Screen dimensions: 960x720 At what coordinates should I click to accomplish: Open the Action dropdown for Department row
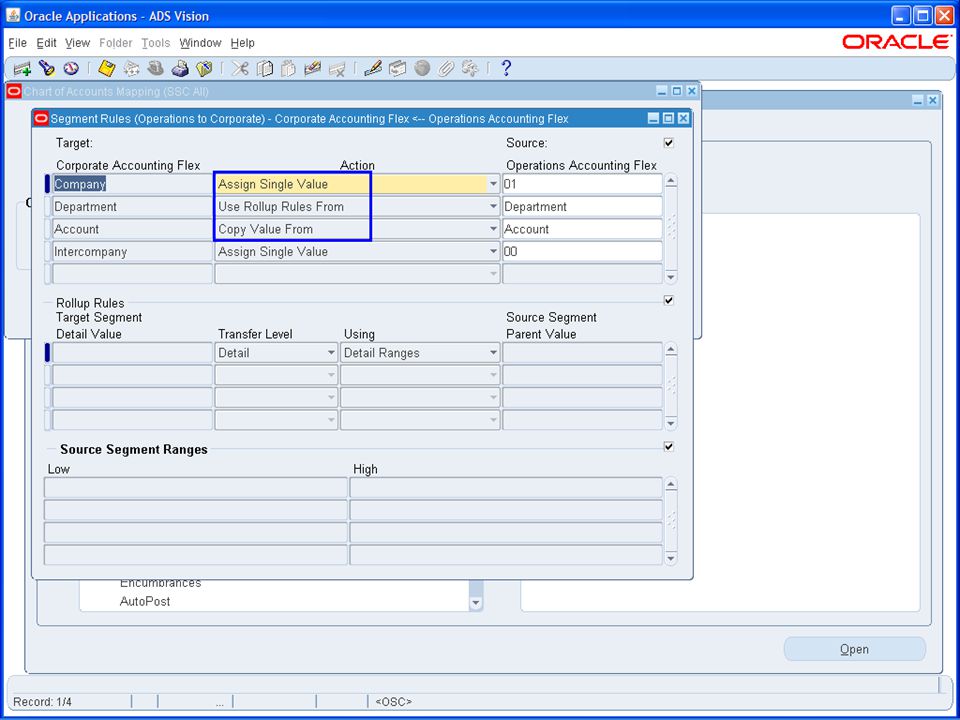point(493,207)
